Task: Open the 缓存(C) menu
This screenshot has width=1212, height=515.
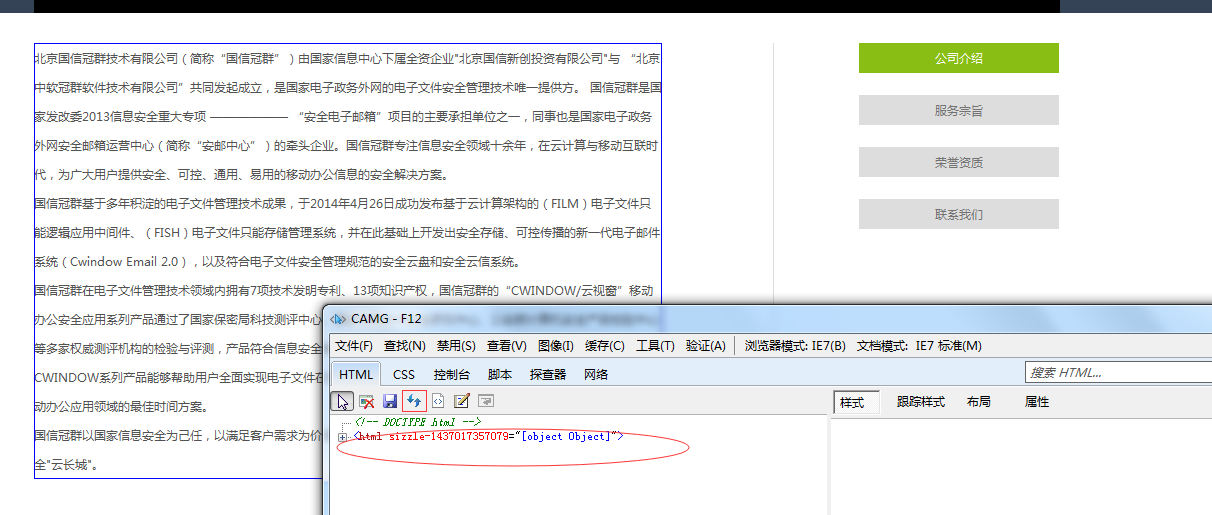Action: pyautogui.click(x=605, y=346)
